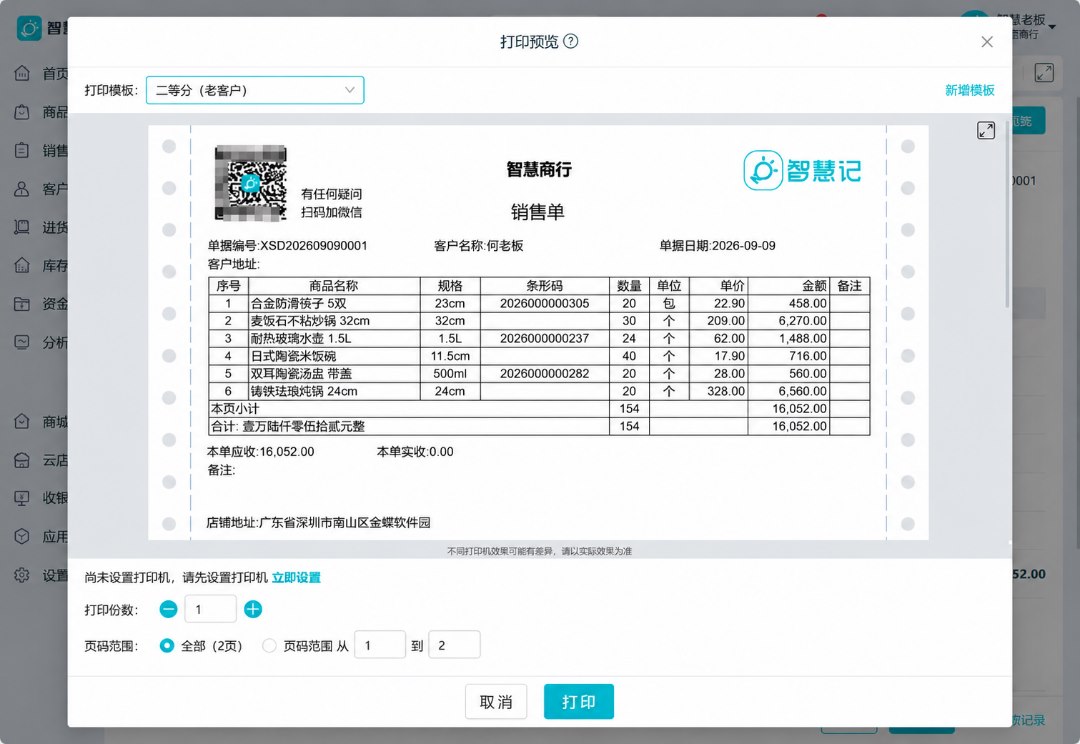1080x744 pixels.
Task: Click the 收银 icon in sidebar
Action: click(x=22, y=498)
